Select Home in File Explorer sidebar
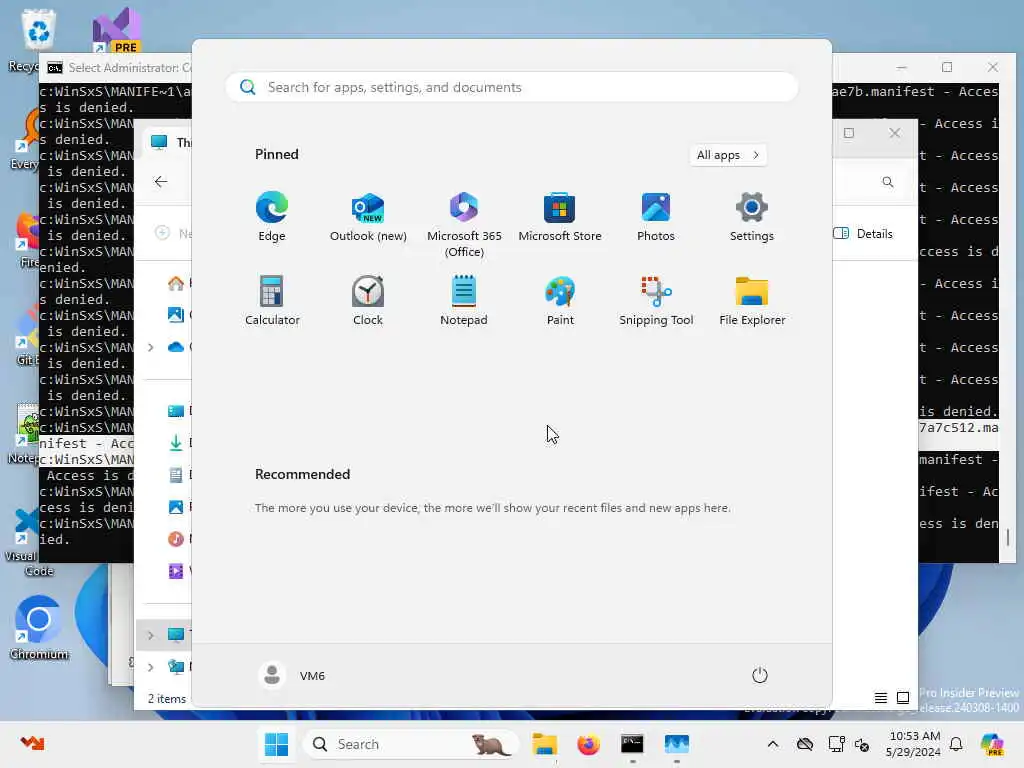This screenshot has width=1024, height=768. [176, 283]
